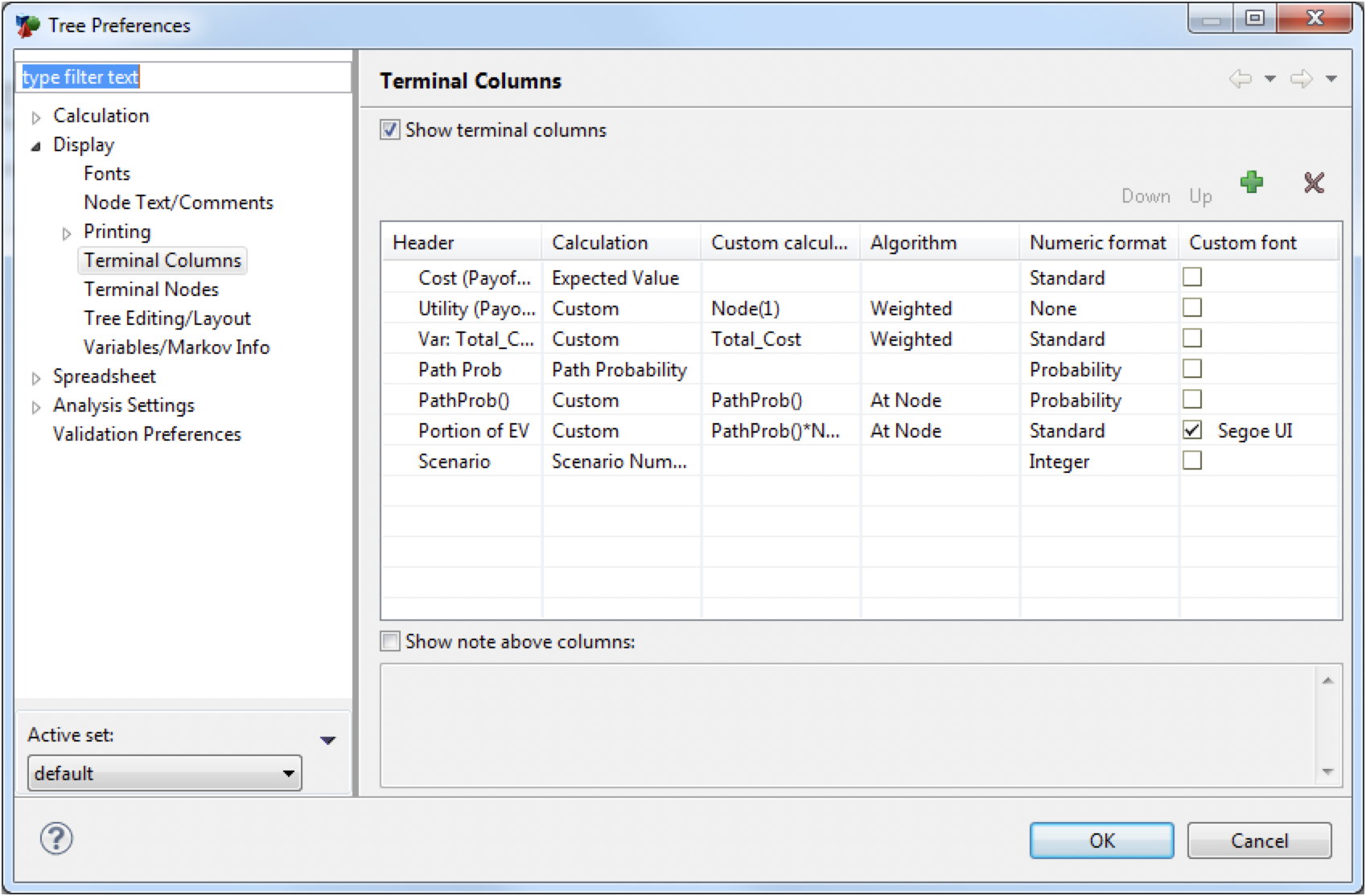Collapse the Display tree item
The width and height of the screenshot is (1366, 896).
coord(35,146)
